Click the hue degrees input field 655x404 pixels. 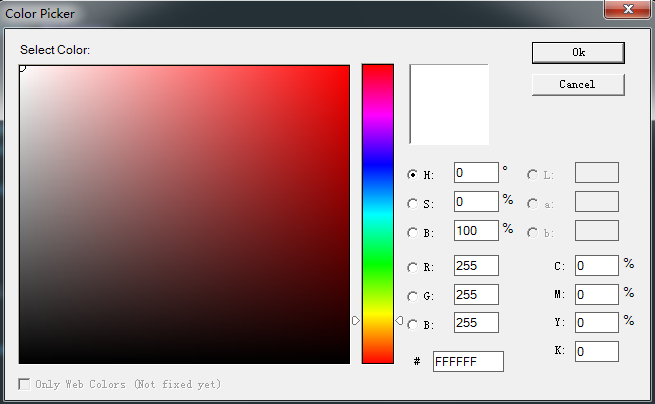[476, 173]
